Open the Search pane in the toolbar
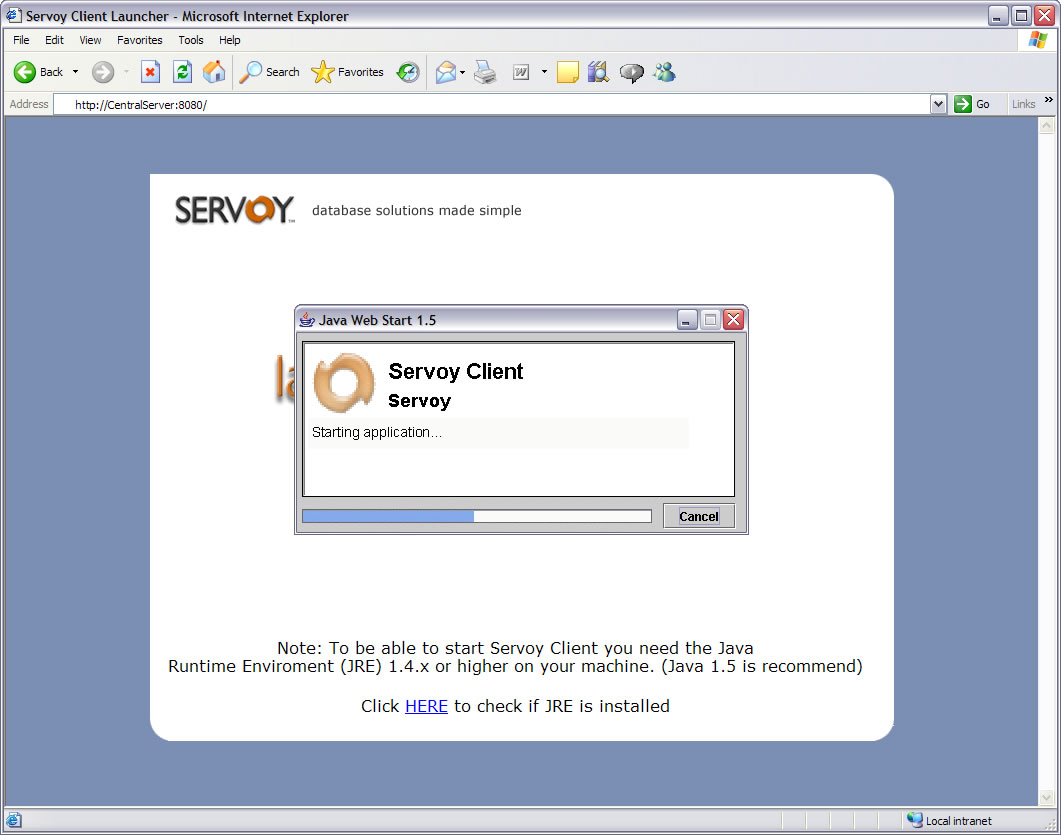This screenshot has width=1061, height=835. tap(270, 72)
